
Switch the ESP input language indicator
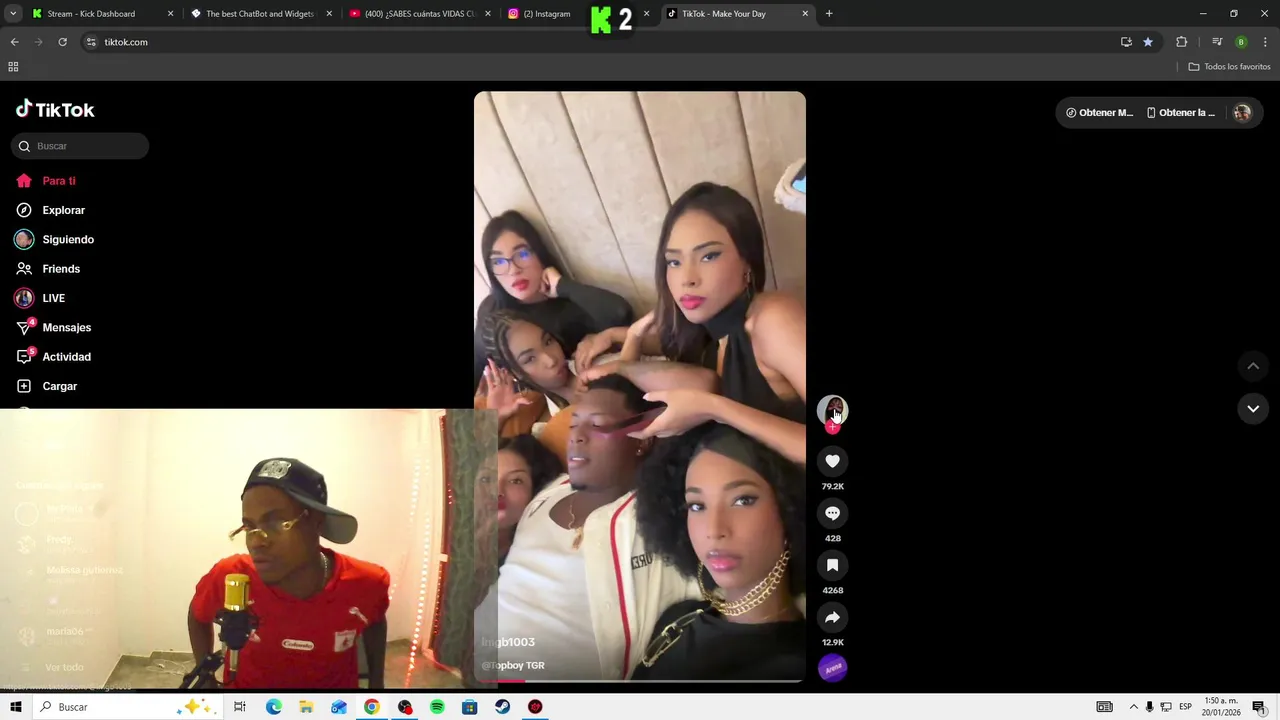1186,707
